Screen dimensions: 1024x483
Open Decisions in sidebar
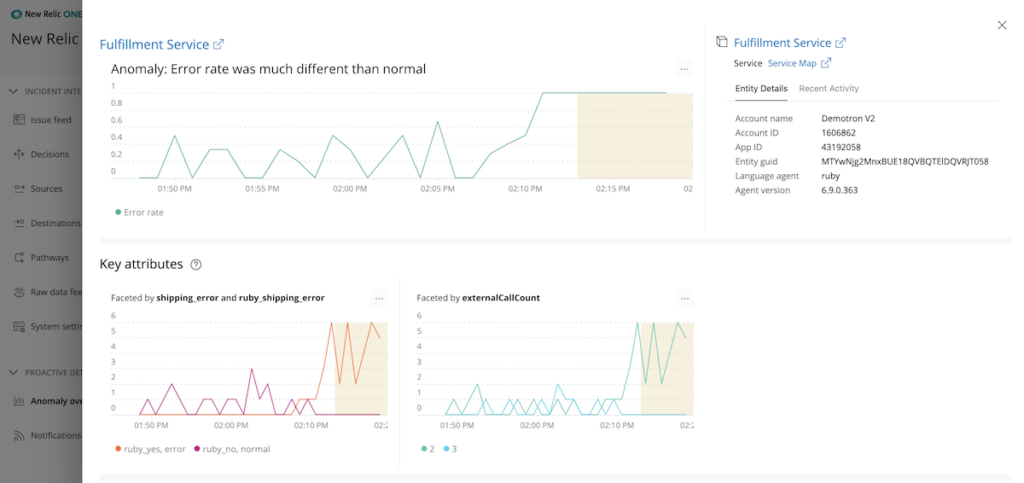point(50,155)
